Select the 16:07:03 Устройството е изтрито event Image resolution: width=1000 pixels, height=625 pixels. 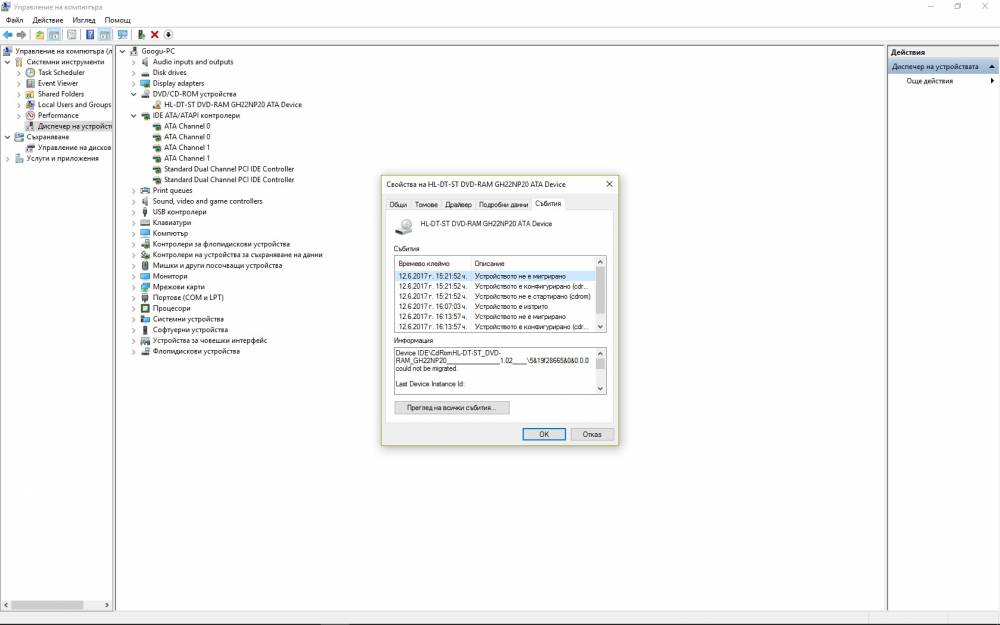click(495, 306)
